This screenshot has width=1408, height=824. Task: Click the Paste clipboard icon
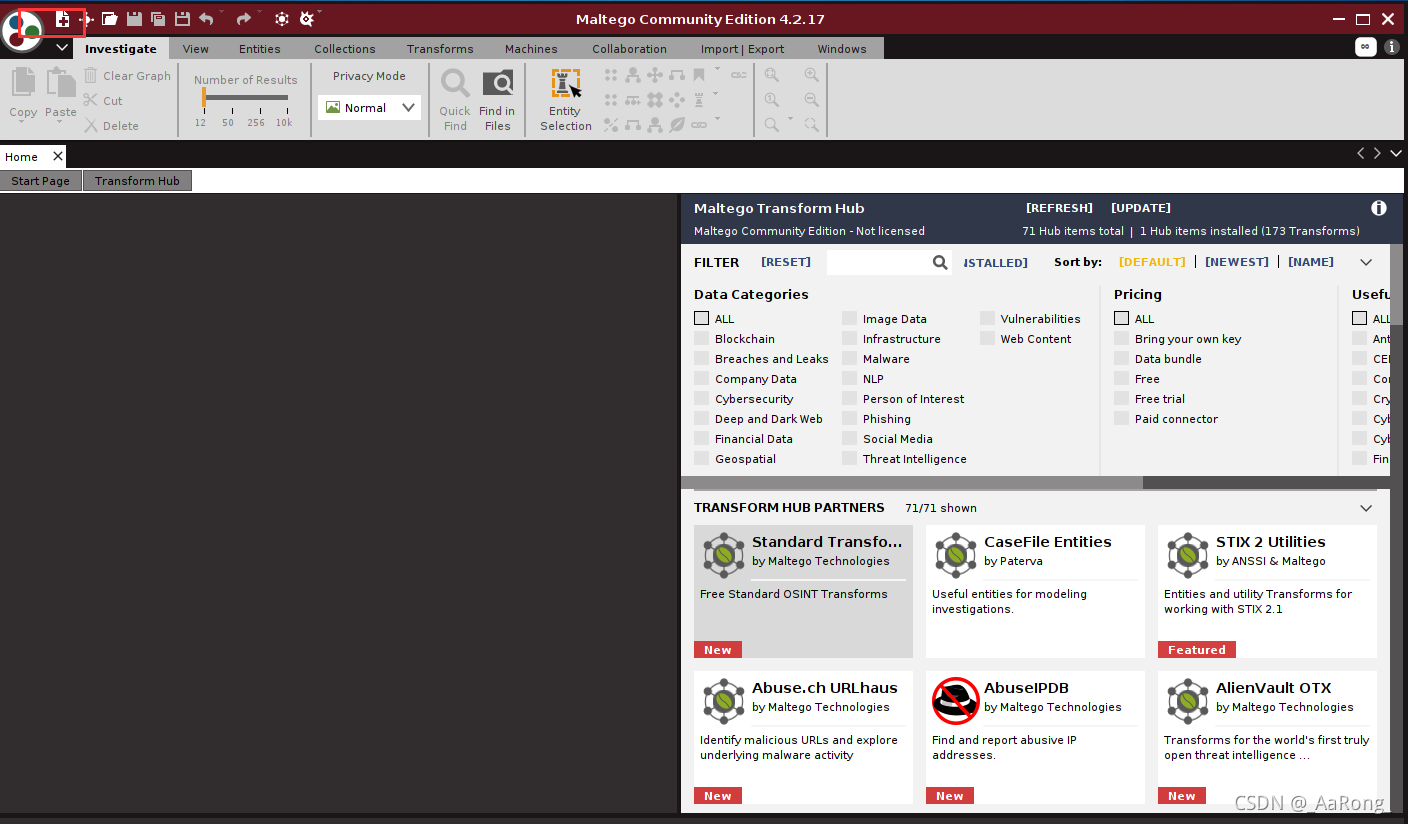click(60, 83)
